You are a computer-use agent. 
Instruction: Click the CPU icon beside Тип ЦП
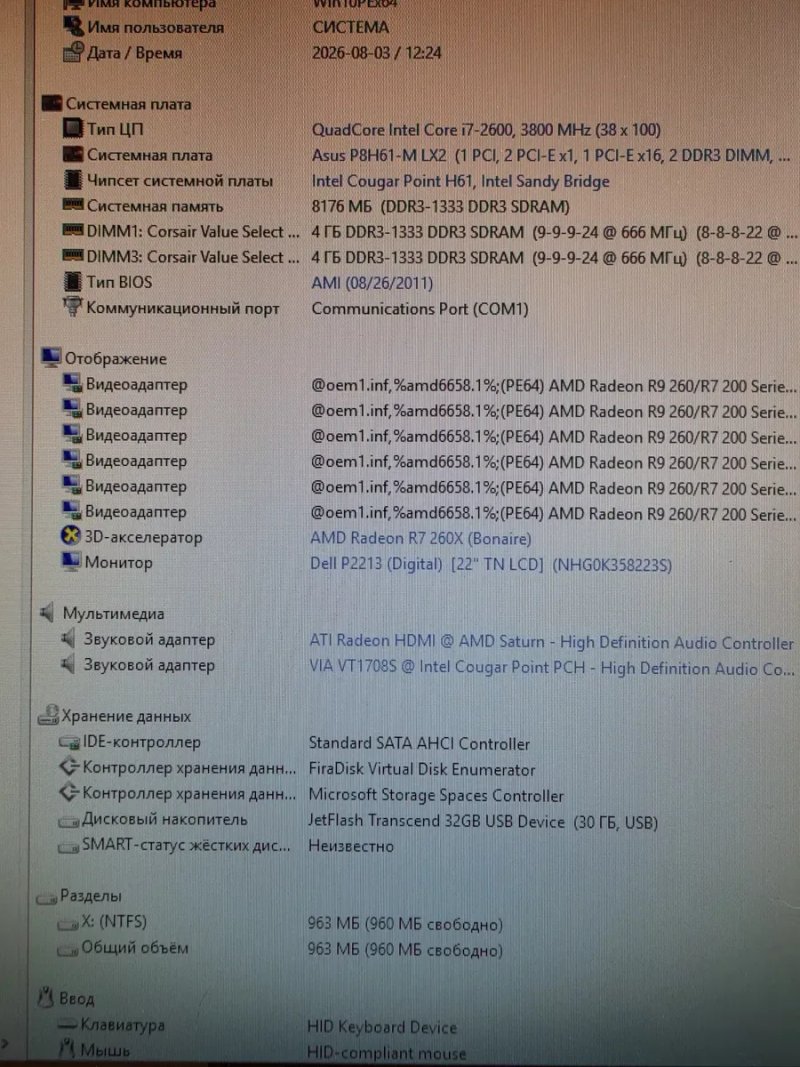pos(73,128)
